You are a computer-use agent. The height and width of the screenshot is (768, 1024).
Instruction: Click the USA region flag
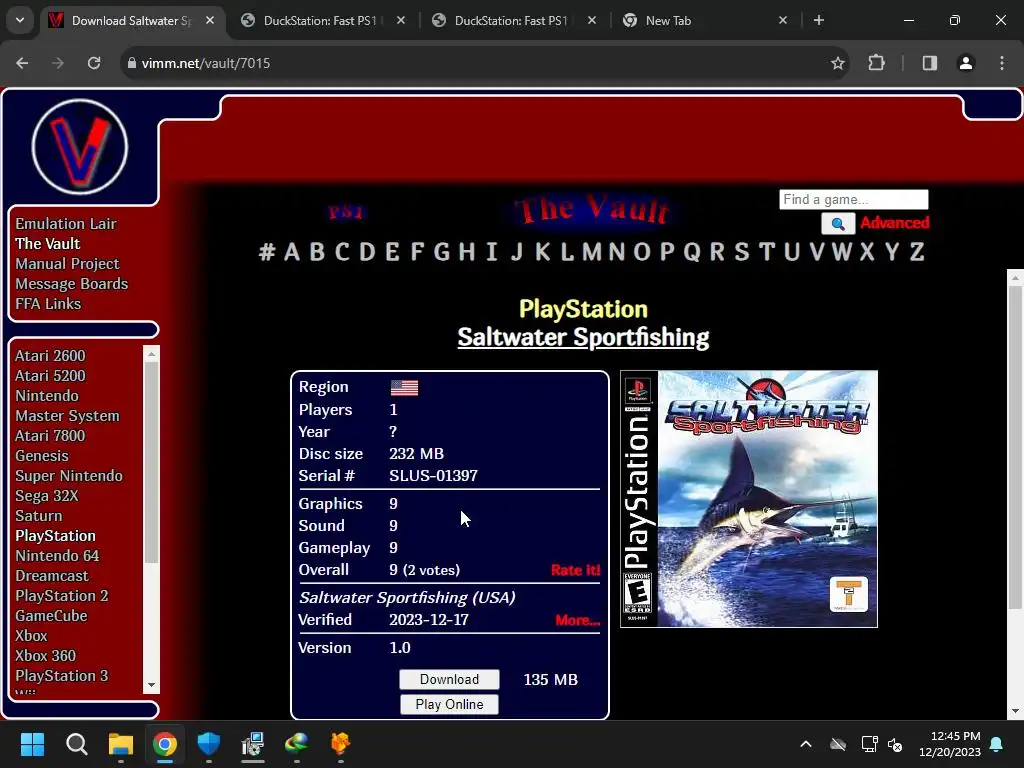click(x=404, y=388)
